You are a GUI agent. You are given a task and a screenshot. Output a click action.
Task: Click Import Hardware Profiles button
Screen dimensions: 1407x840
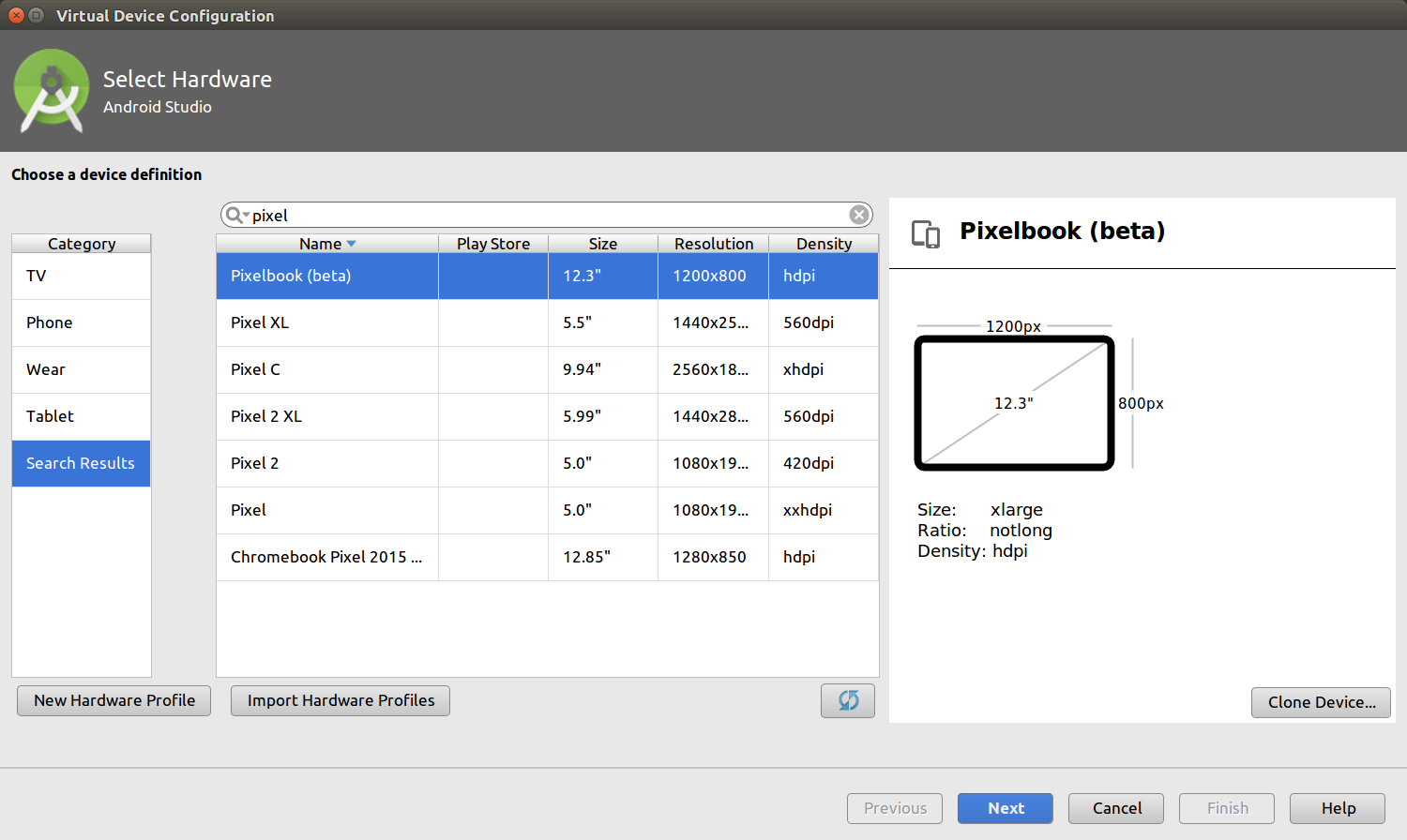click(x=340, y=700)
